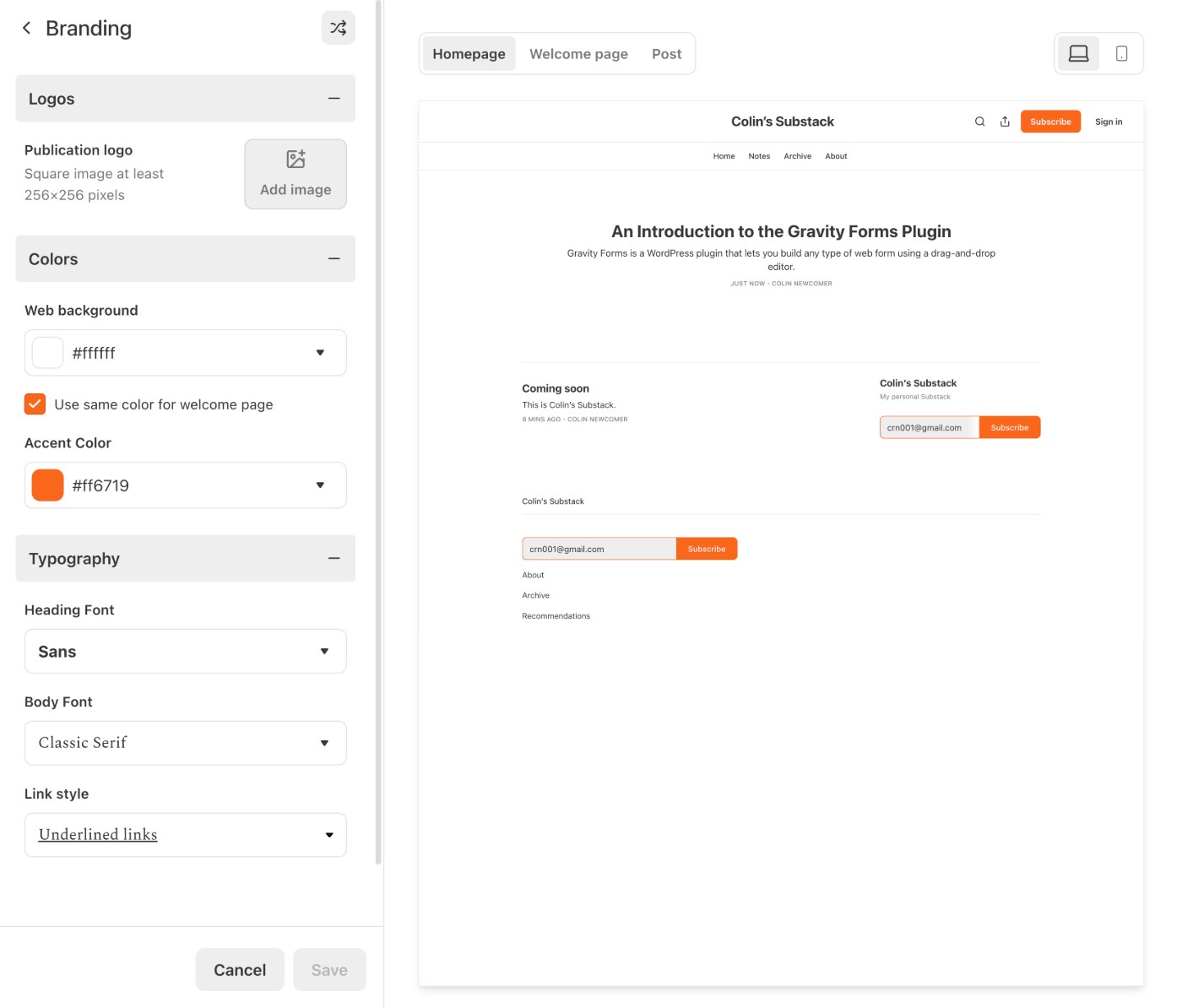
Task: Click the left panel scrollbar
Action: [x=378, y=432]
